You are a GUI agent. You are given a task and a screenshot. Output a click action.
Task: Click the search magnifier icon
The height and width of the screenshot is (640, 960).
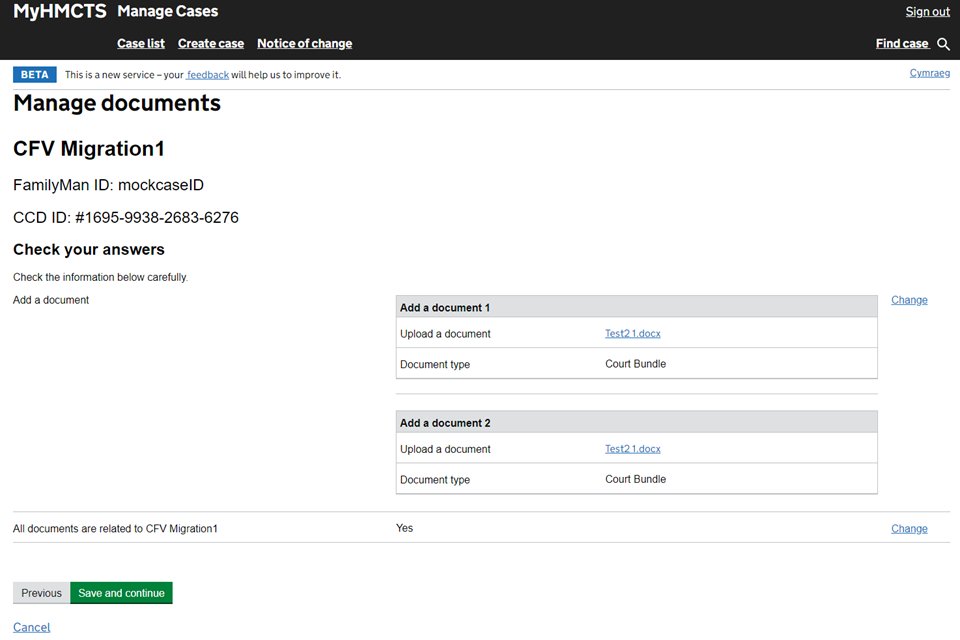coord(943,44)
